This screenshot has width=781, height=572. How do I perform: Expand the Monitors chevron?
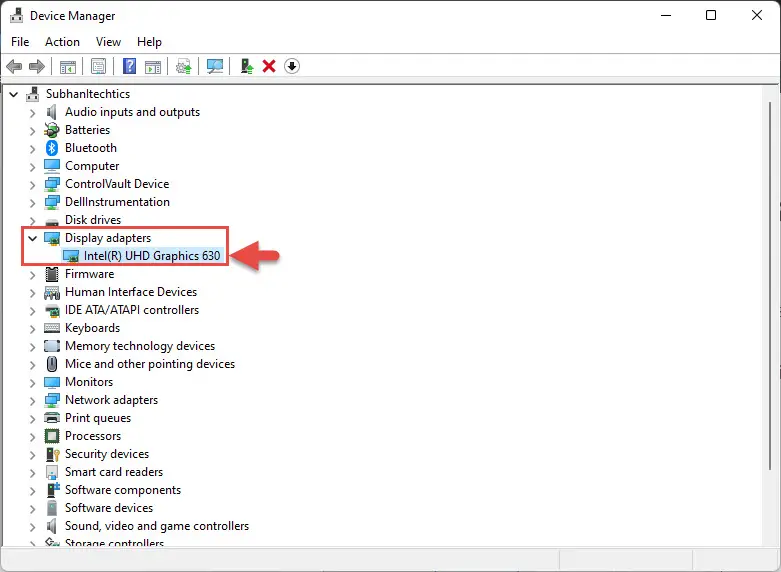click(32, 383)
